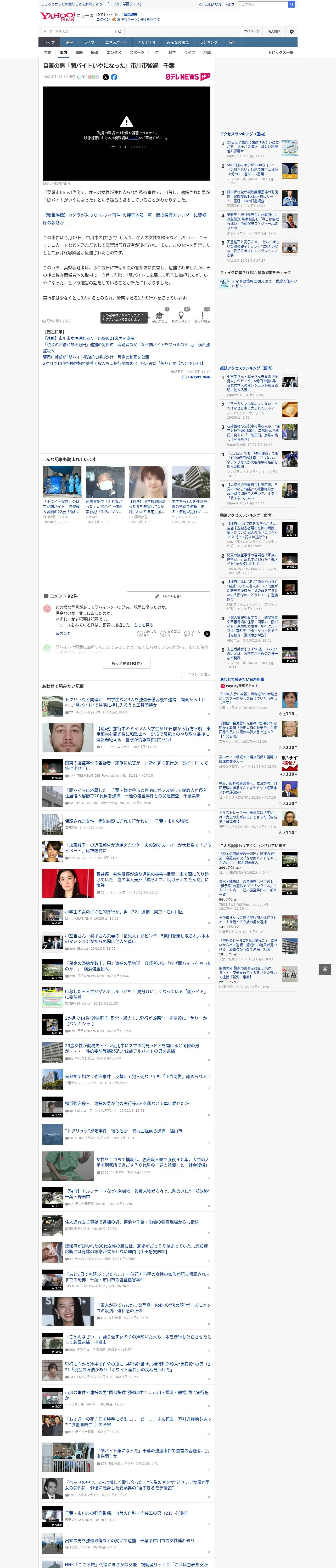Click 購入履歴 link
Image resolution: width=336 pixels, height=1568 pixels.
pyautogui.click(x=274, y=32)
